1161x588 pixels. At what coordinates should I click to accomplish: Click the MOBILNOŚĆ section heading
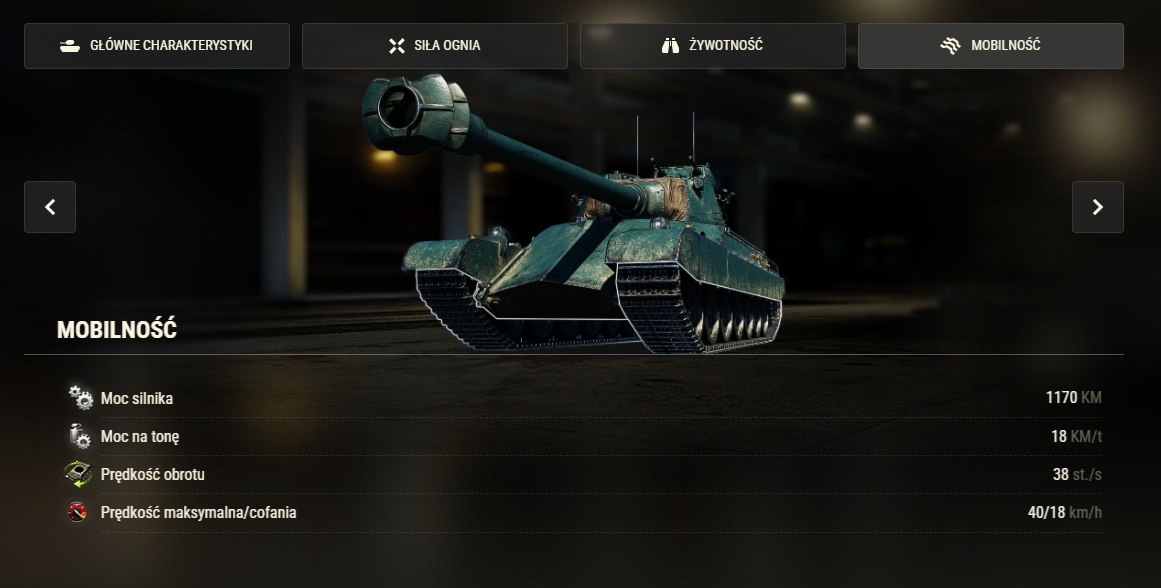click(x=117, y=330)
